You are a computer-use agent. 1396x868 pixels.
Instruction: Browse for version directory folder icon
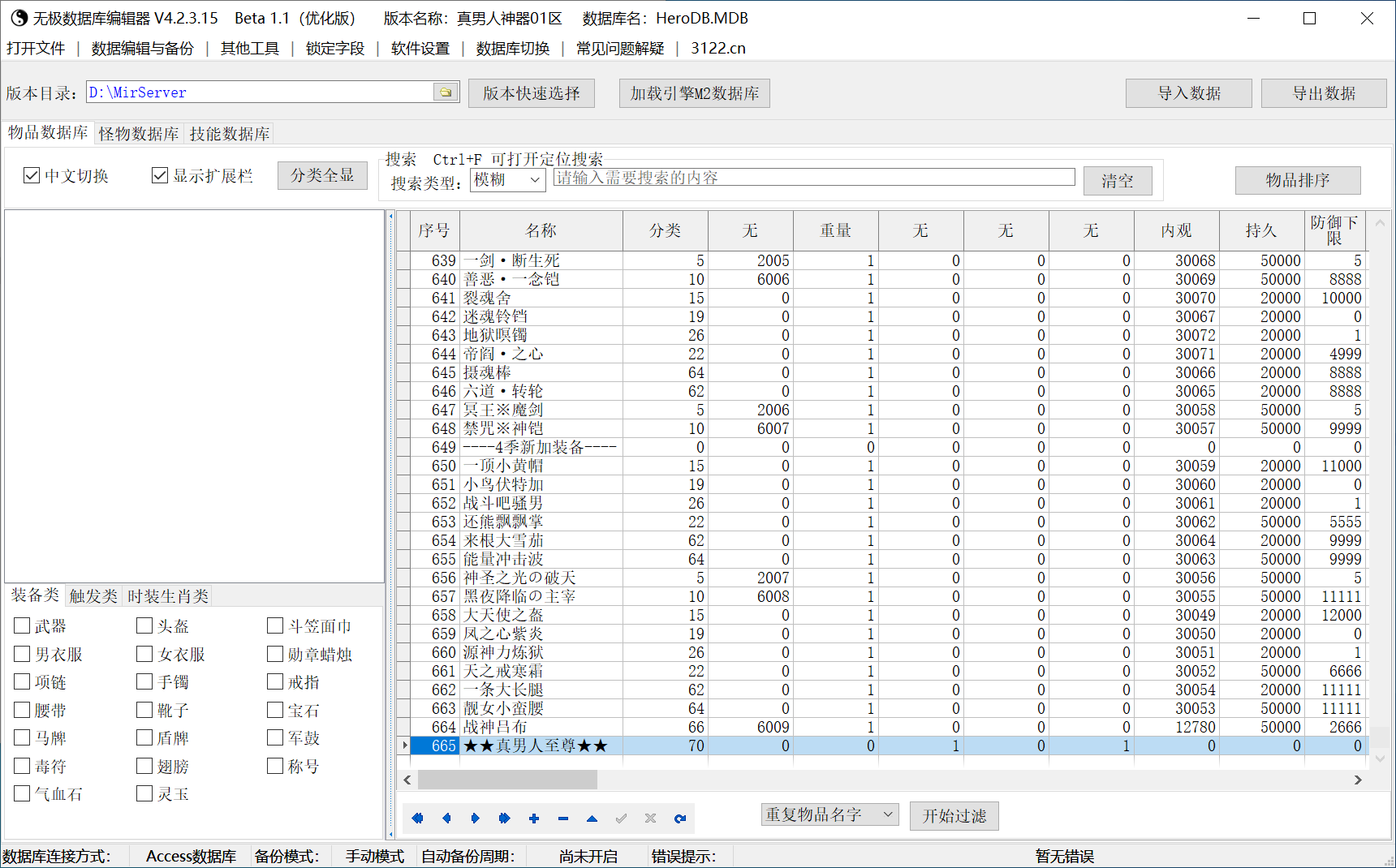pyautogui.click(x=446, y=92)
